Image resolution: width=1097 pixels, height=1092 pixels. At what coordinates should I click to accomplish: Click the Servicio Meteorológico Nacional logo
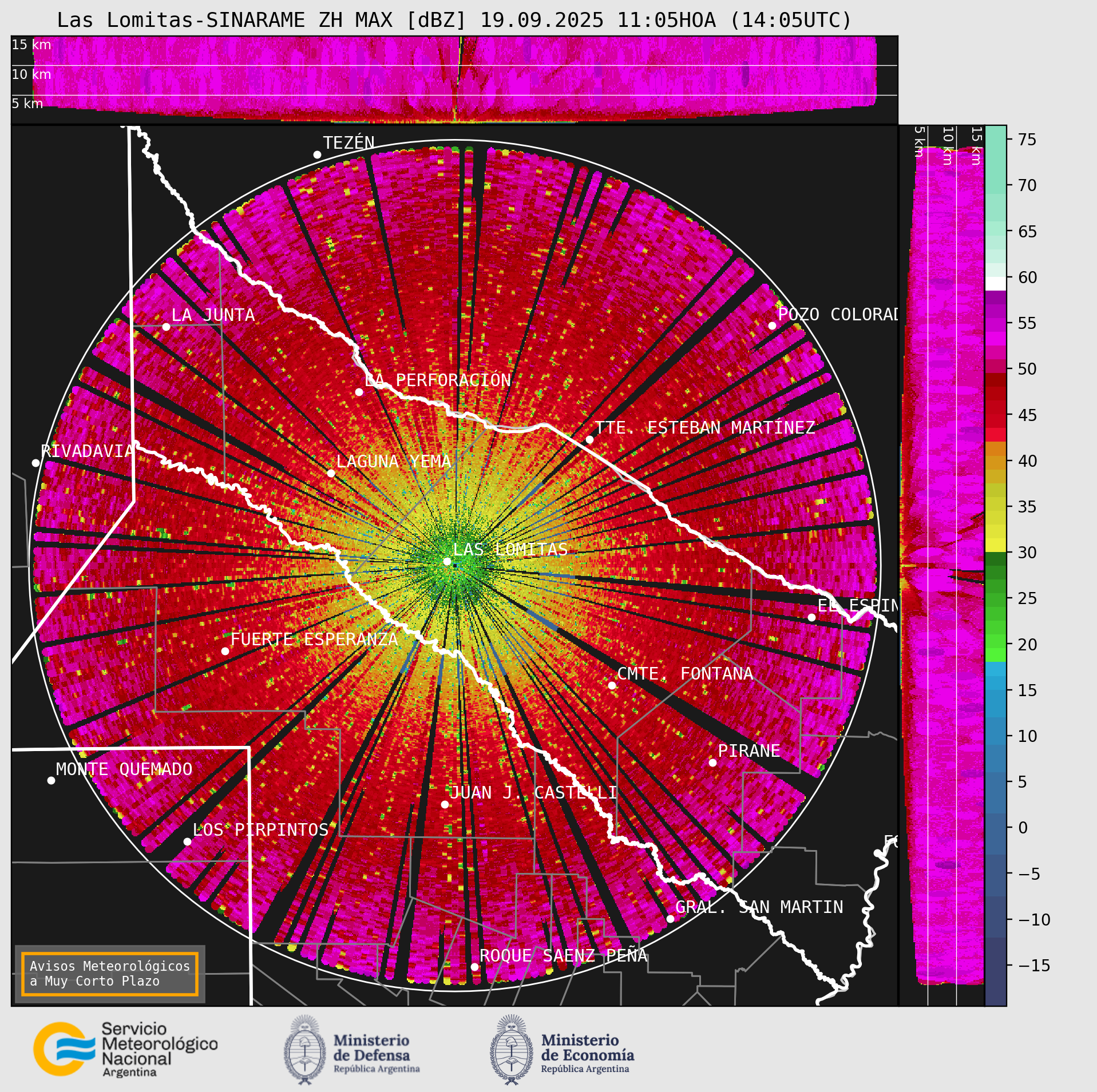click(125, 1050)
